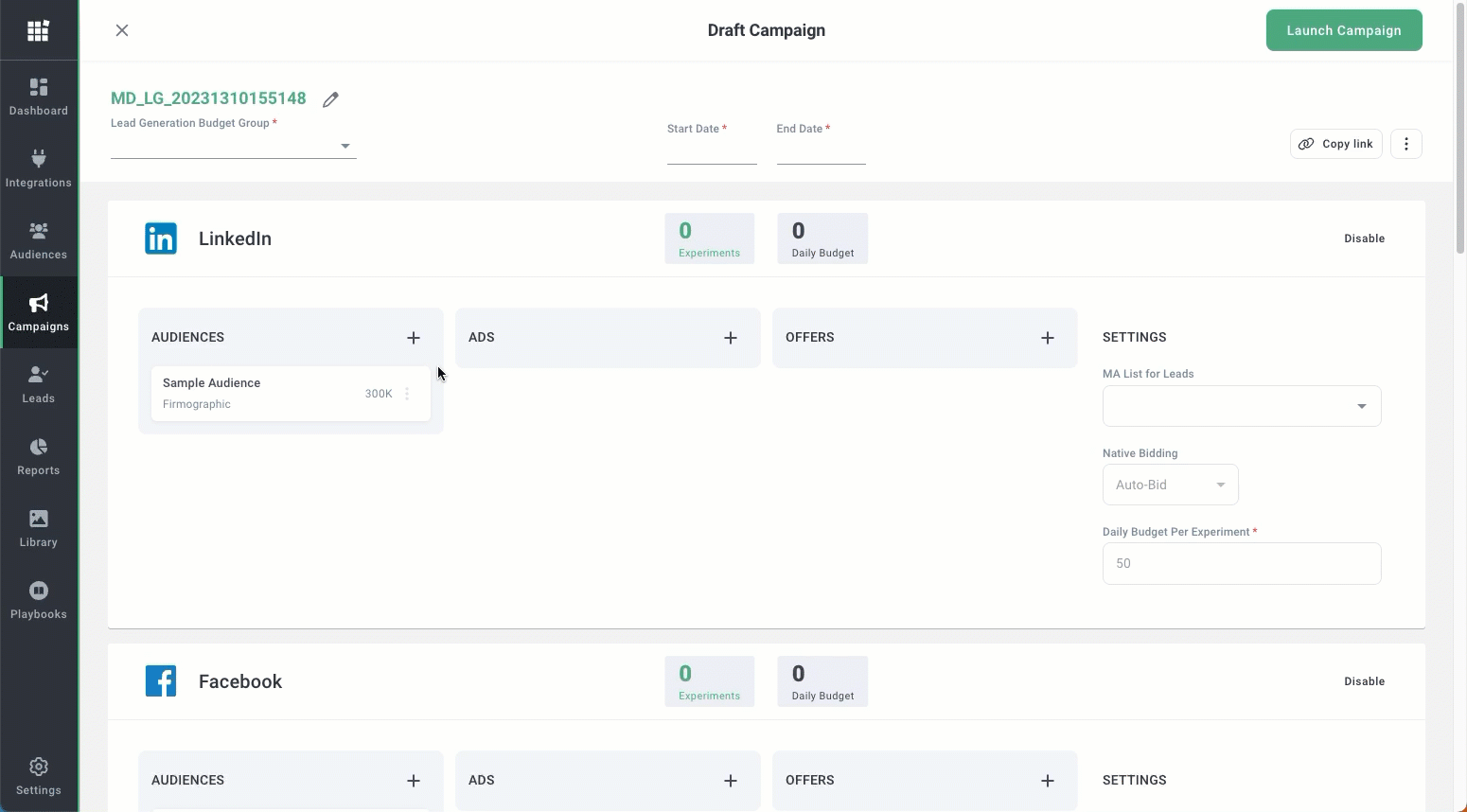Open Reports from the sidebar
This screenshot has width=1467, height=812.
(39, 456)
